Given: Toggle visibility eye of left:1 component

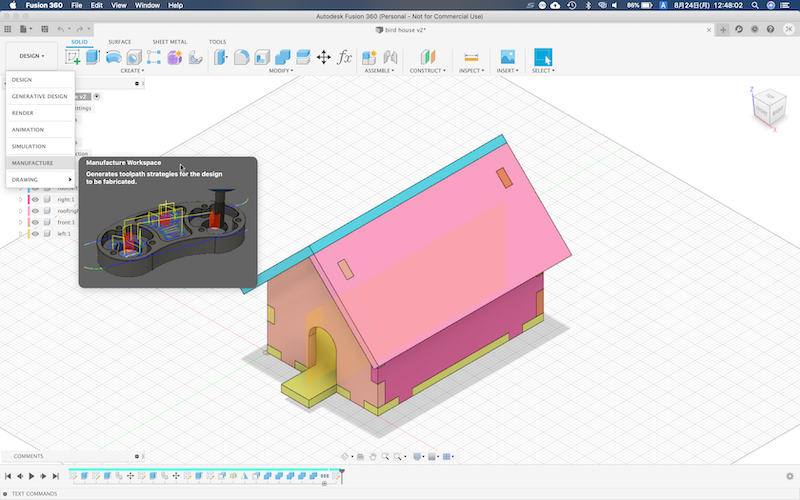Looking at the screenshot, I should click(x=35, y=234).
